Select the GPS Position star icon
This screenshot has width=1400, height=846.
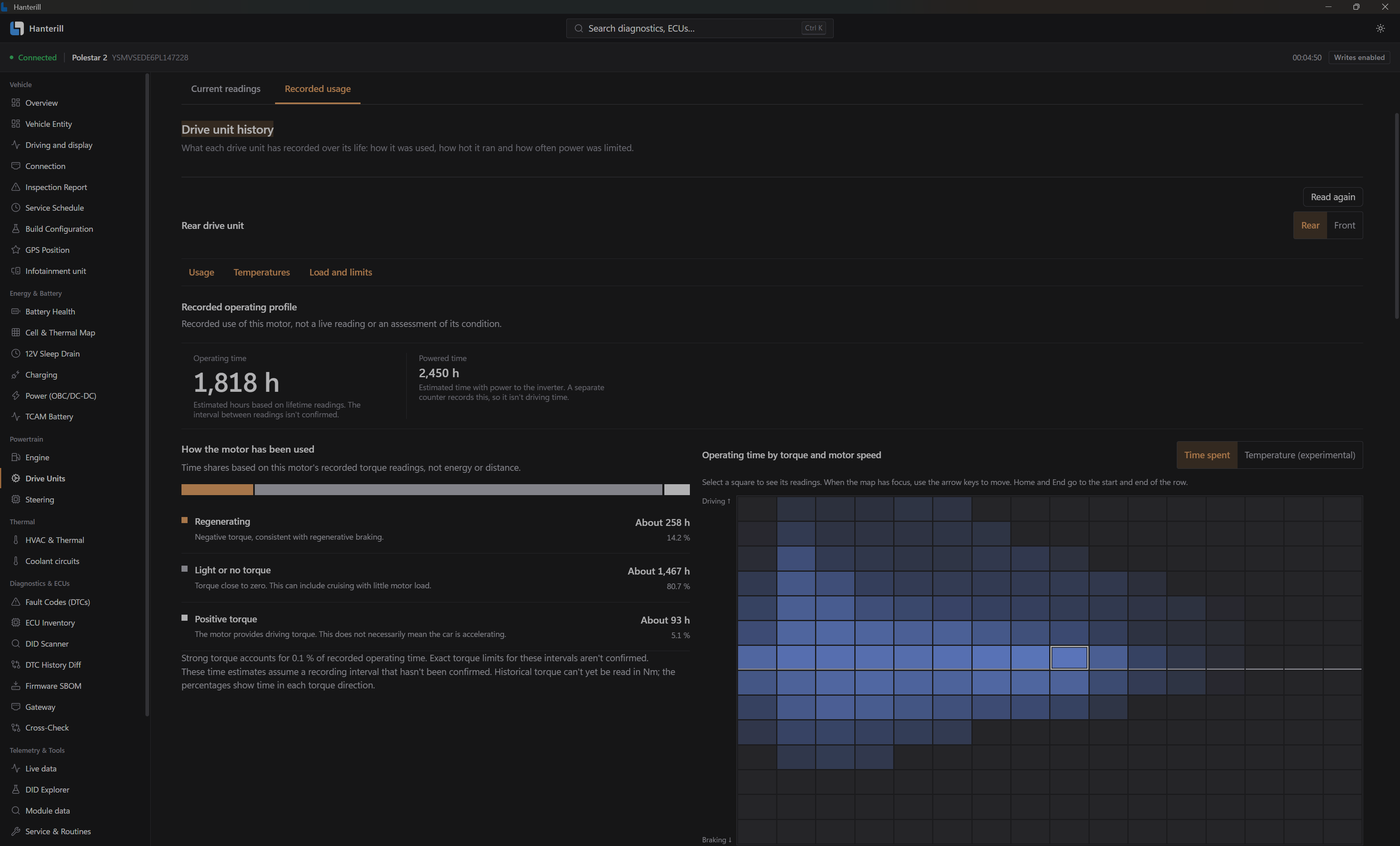(x=16, y=250)
